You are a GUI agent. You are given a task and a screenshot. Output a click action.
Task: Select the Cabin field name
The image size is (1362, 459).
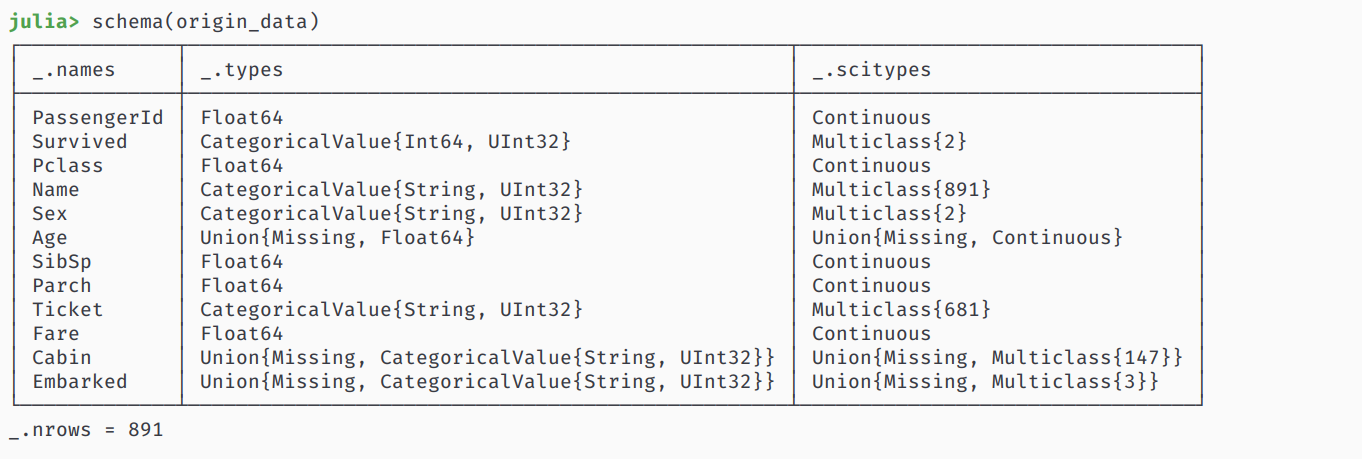pyautogui.click(x=61, y=358)
